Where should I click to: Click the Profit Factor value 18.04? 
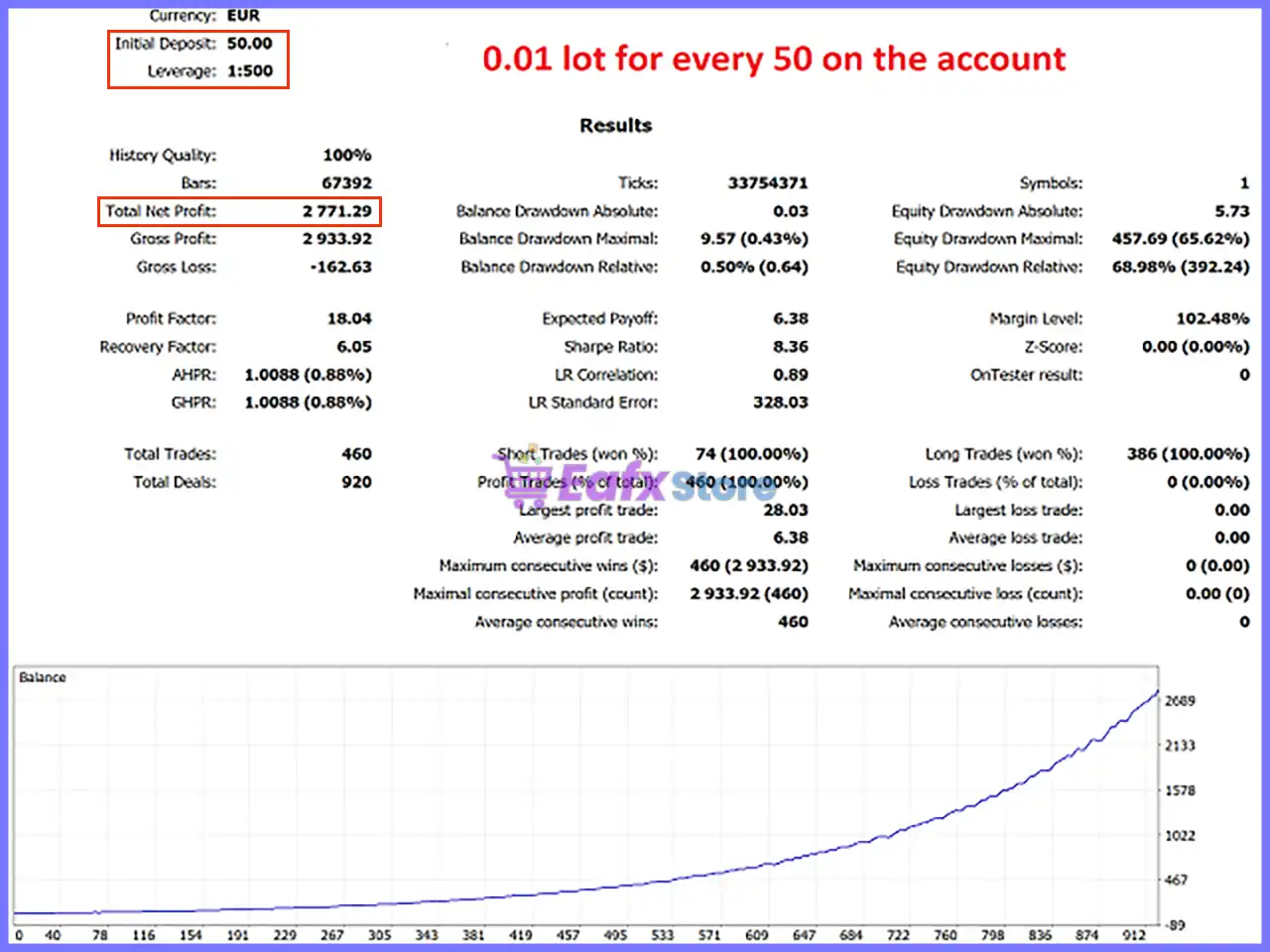click(349, 319)
